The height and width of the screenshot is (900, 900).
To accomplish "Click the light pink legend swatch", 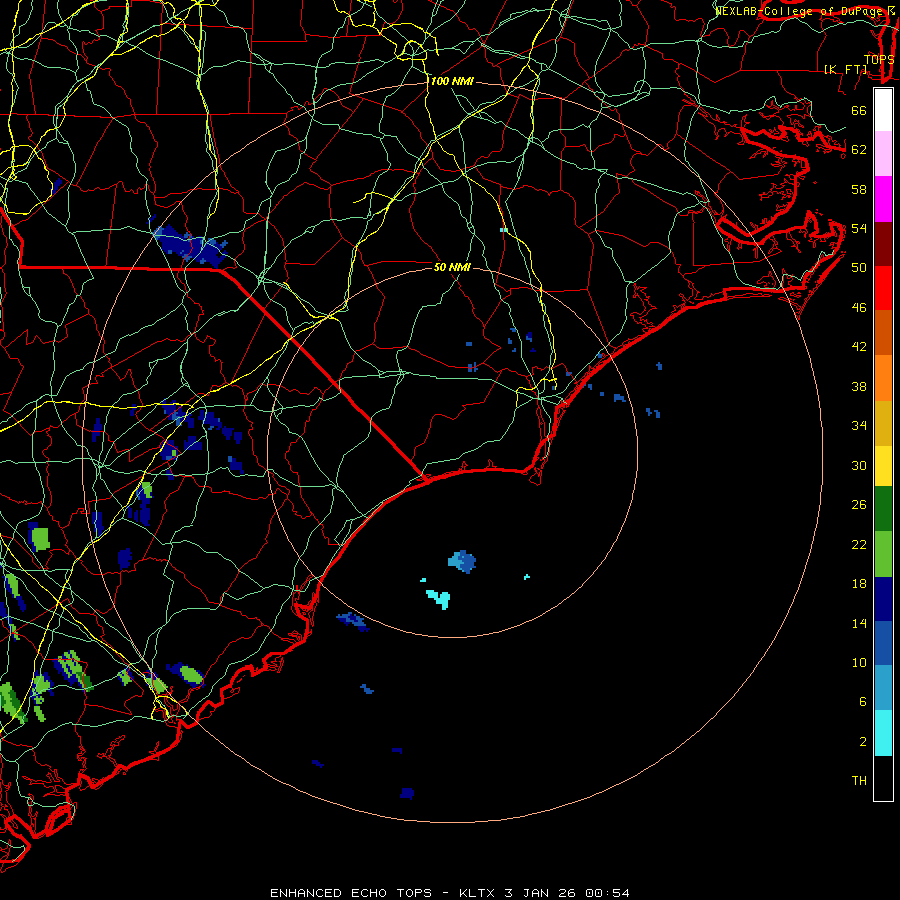I will [883, 153].
